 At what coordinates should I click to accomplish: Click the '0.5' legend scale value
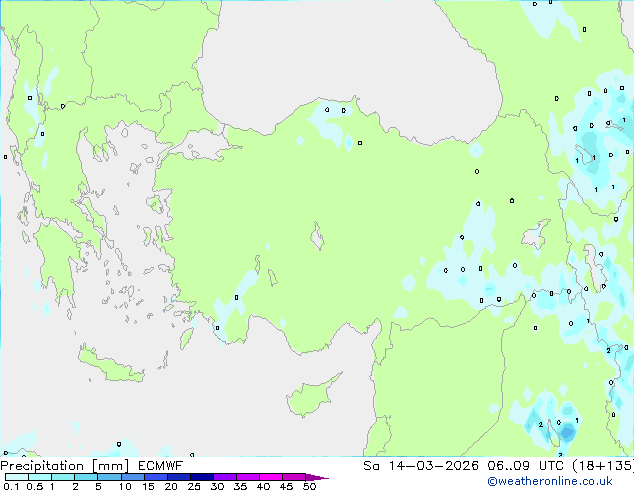click(34, 486)
